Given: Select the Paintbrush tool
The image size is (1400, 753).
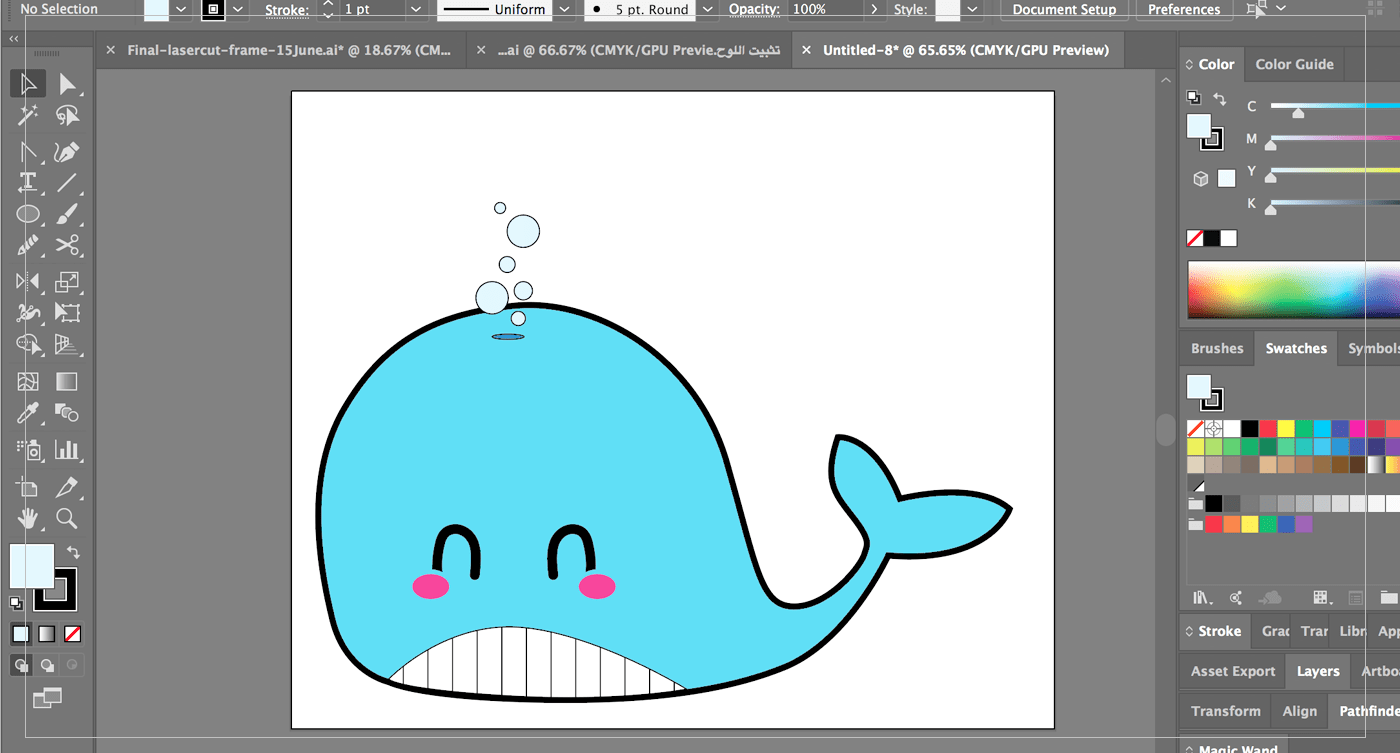Looking at the screenshot, I should click(x=67, y=214).
